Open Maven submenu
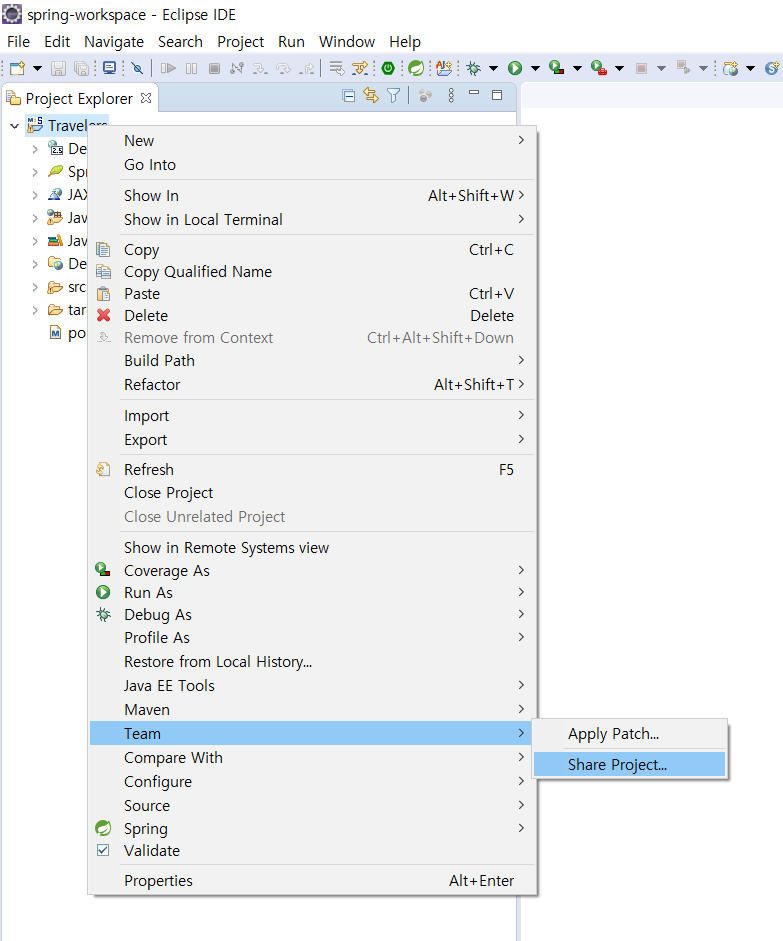This screenshot has width=783, height=941. (312, 710)
